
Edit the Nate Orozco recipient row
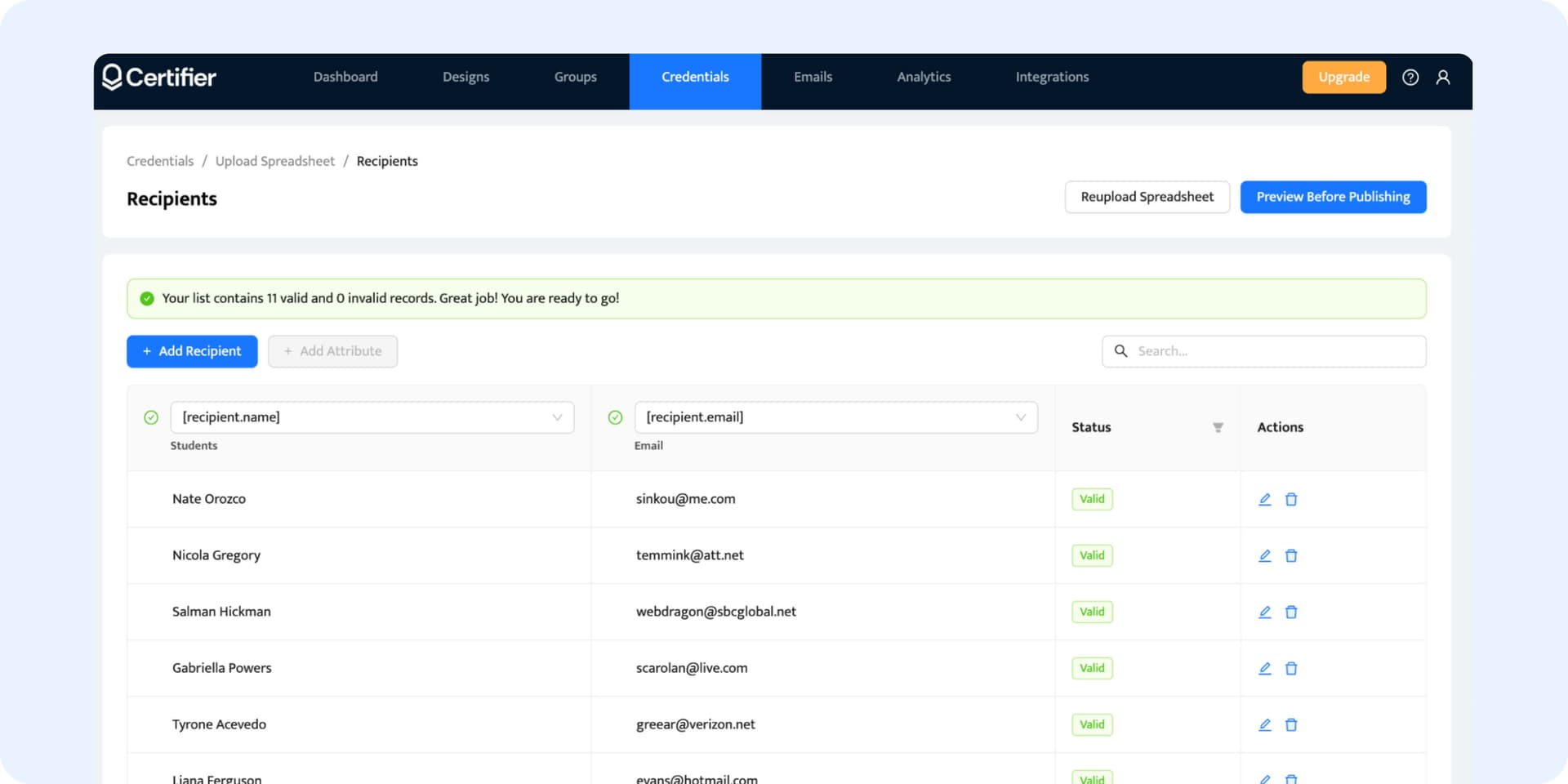pos(1264,499)
